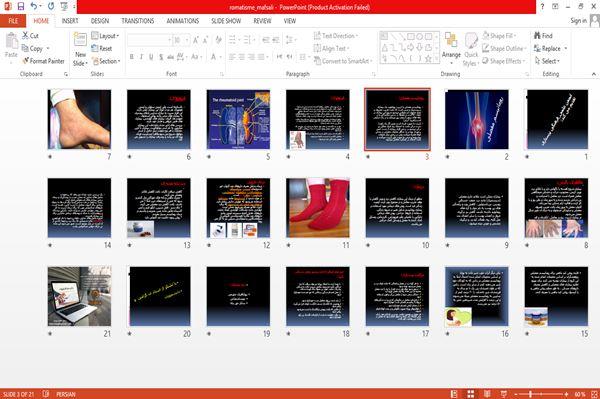The image size is (600, 399).
Task: Expand the Section dropdown
Action: tap(106, 61)
